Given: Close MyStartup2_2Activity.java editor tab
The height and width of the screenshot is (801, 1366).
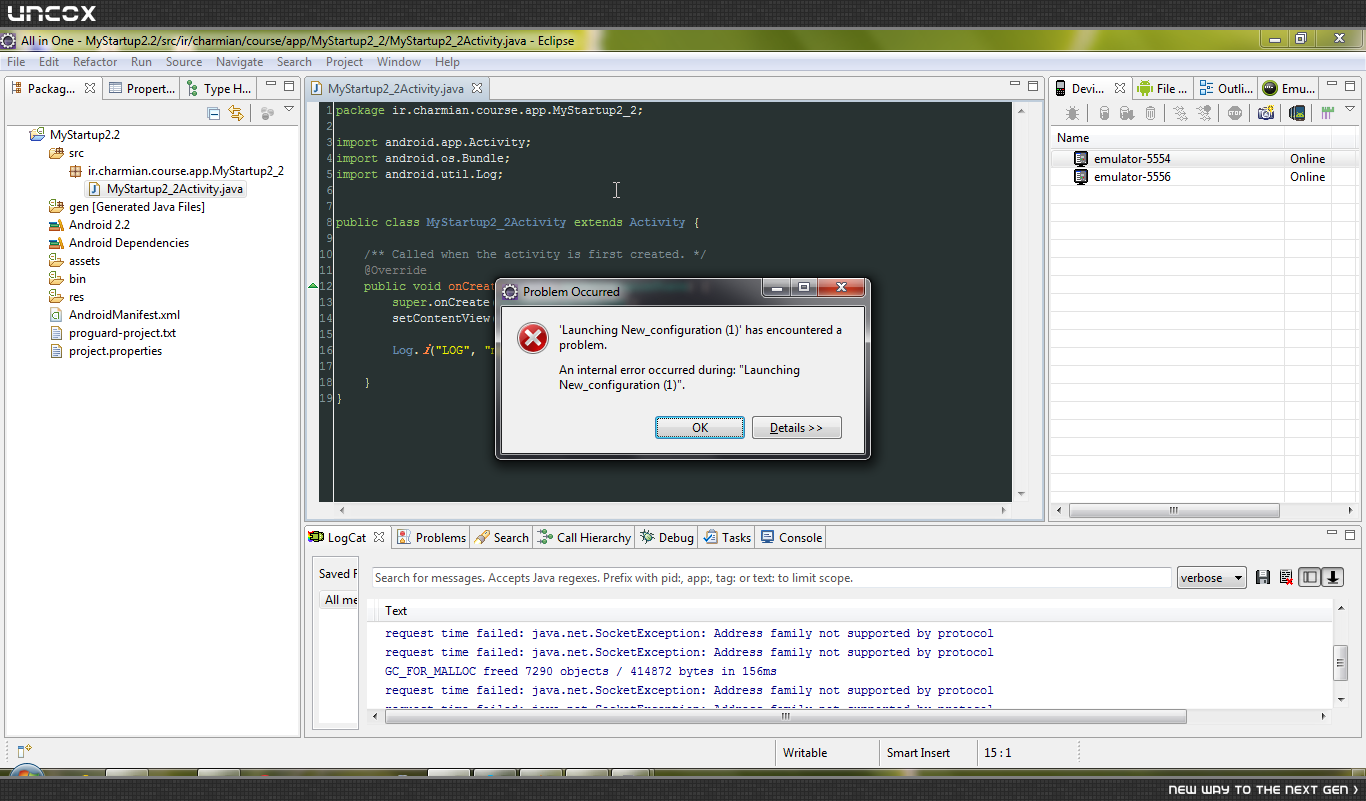Looking at the screenshot, I should click(477, 88).
